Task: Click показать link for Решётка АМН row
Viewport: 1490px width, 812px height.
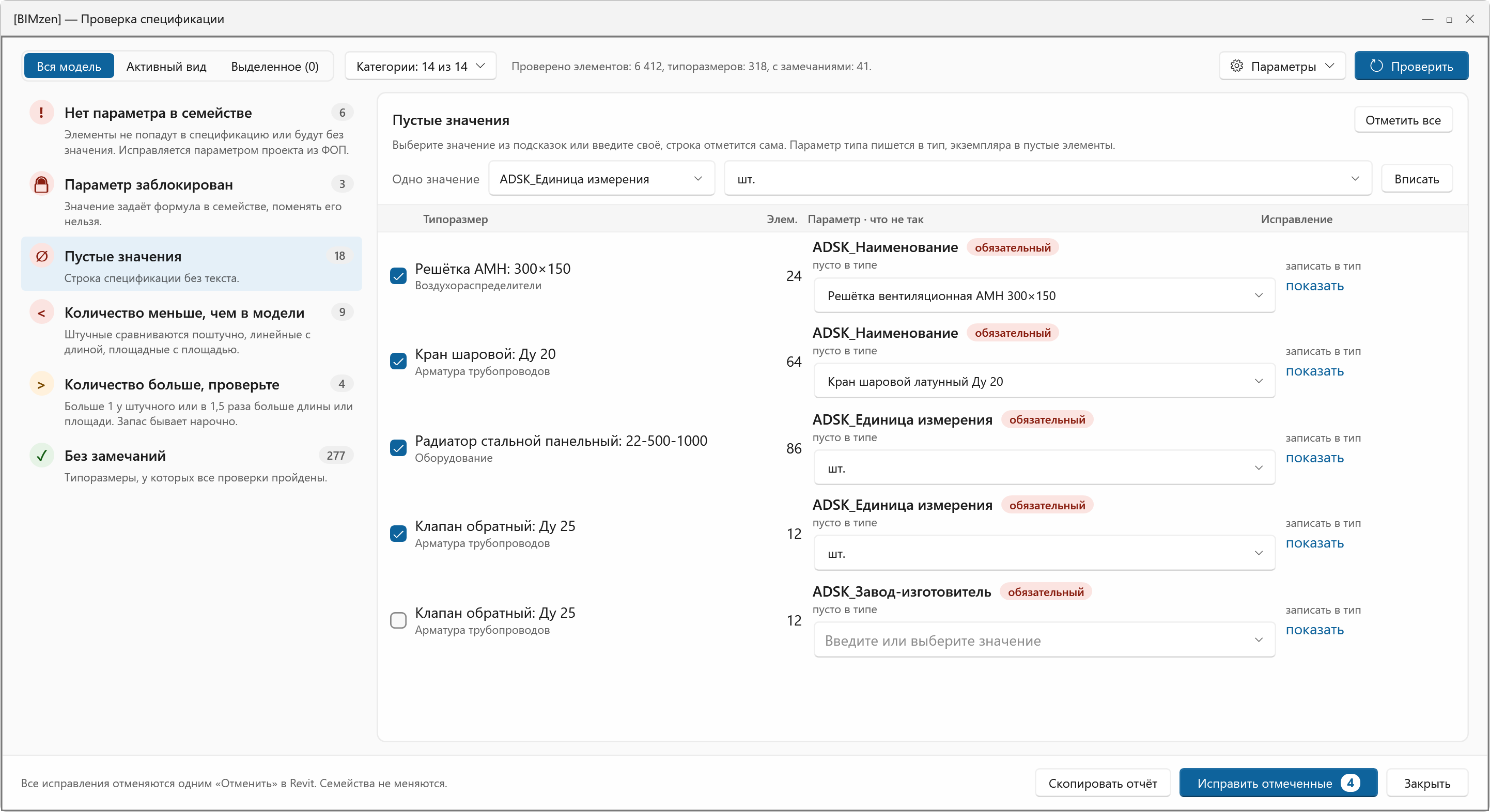Action: point(1314,286)
